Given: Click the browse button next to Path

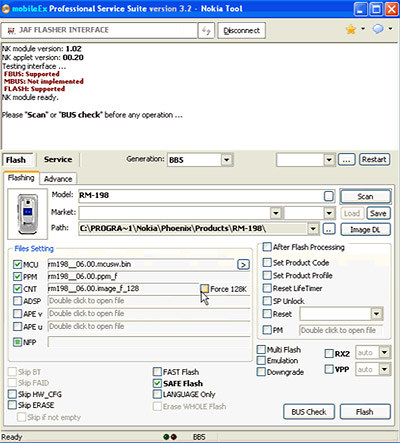Looking at the screenshot, I should 329,229.
